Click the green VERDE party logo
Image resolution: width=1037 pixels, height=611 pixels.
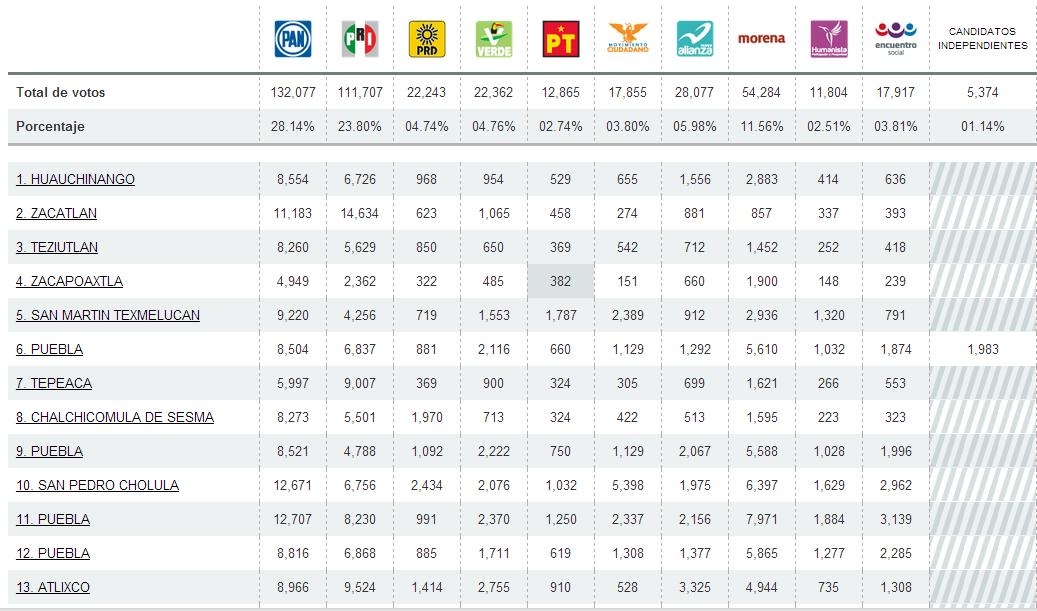coord(493,39)
